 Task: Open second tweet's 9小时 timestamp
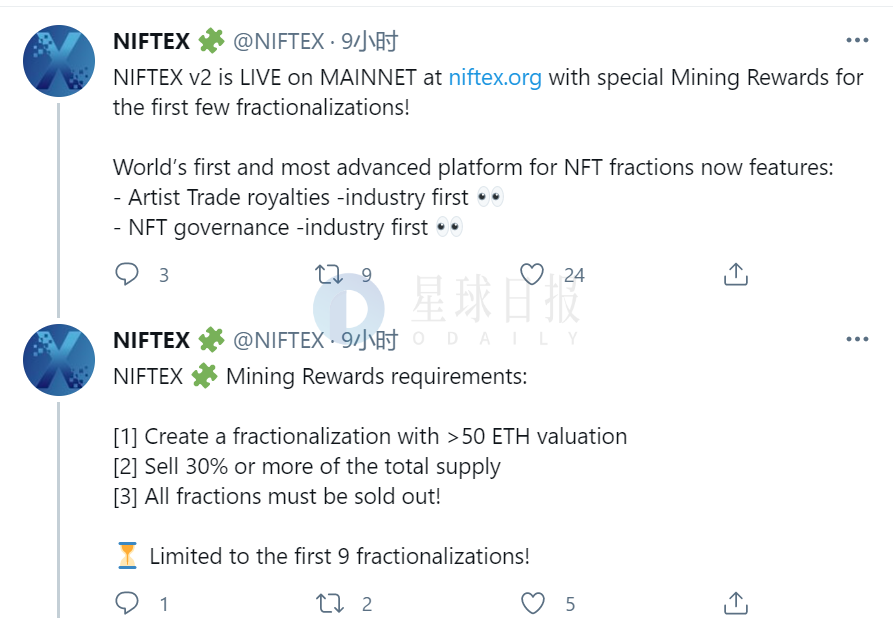[369, 340]
